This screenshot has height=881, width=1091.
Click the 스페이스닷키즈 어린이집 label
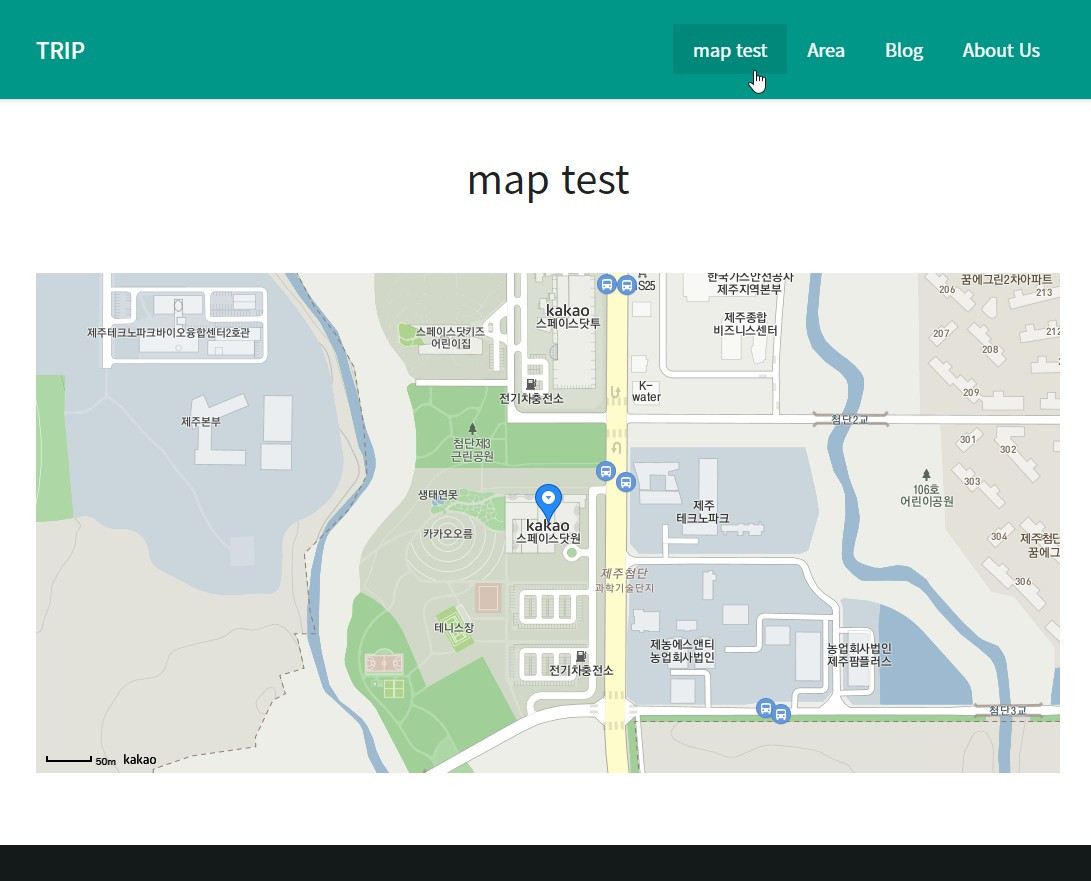(x=450, y=338)
